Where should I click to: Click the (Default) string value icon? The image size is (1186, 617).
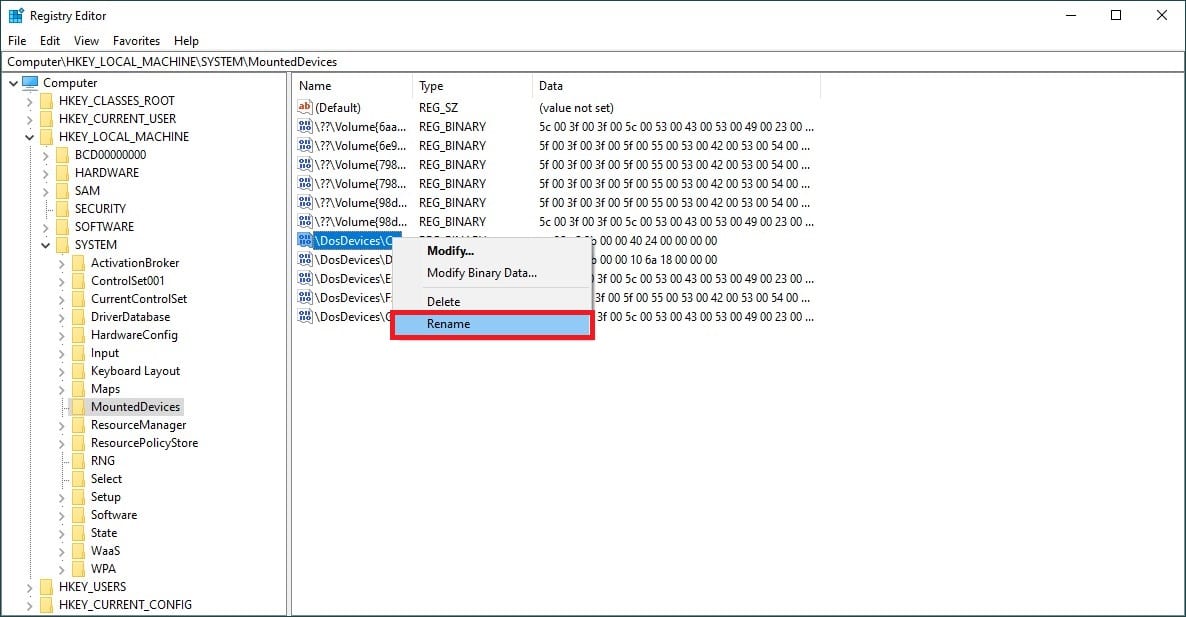(305, 107)
